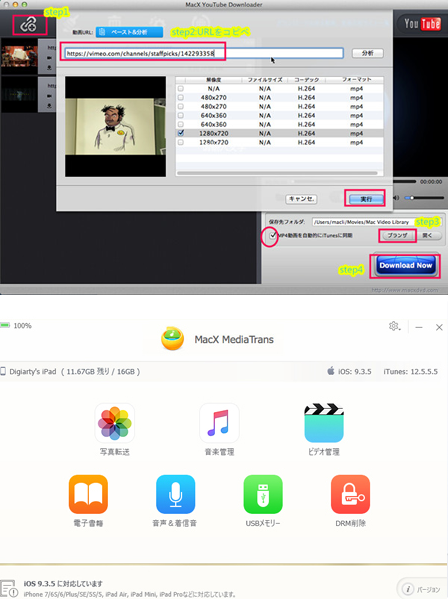
Task: Click the iTunes: 12.5.5.5 label
Action: pos(411,371)
